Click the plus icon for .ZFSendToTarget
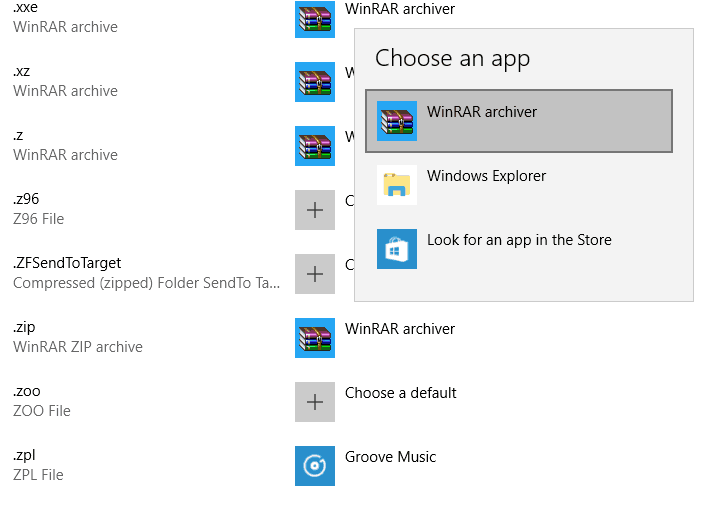Viewport: 705px width, 527px height. tap(315, 274)
